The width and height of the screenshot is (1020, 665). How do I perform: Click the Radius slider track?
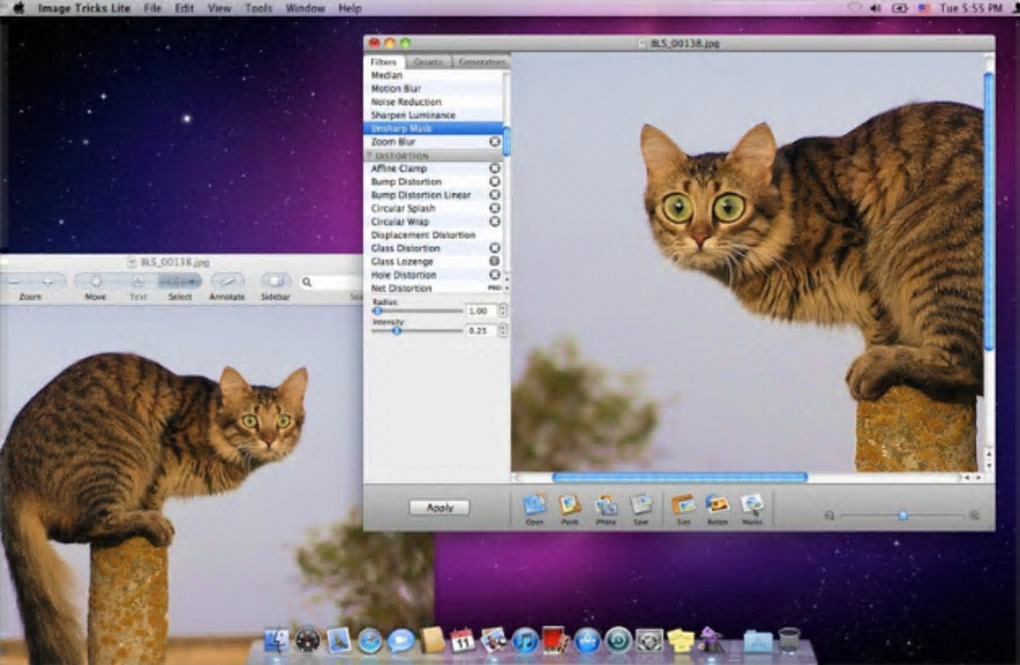pos(417,311)
